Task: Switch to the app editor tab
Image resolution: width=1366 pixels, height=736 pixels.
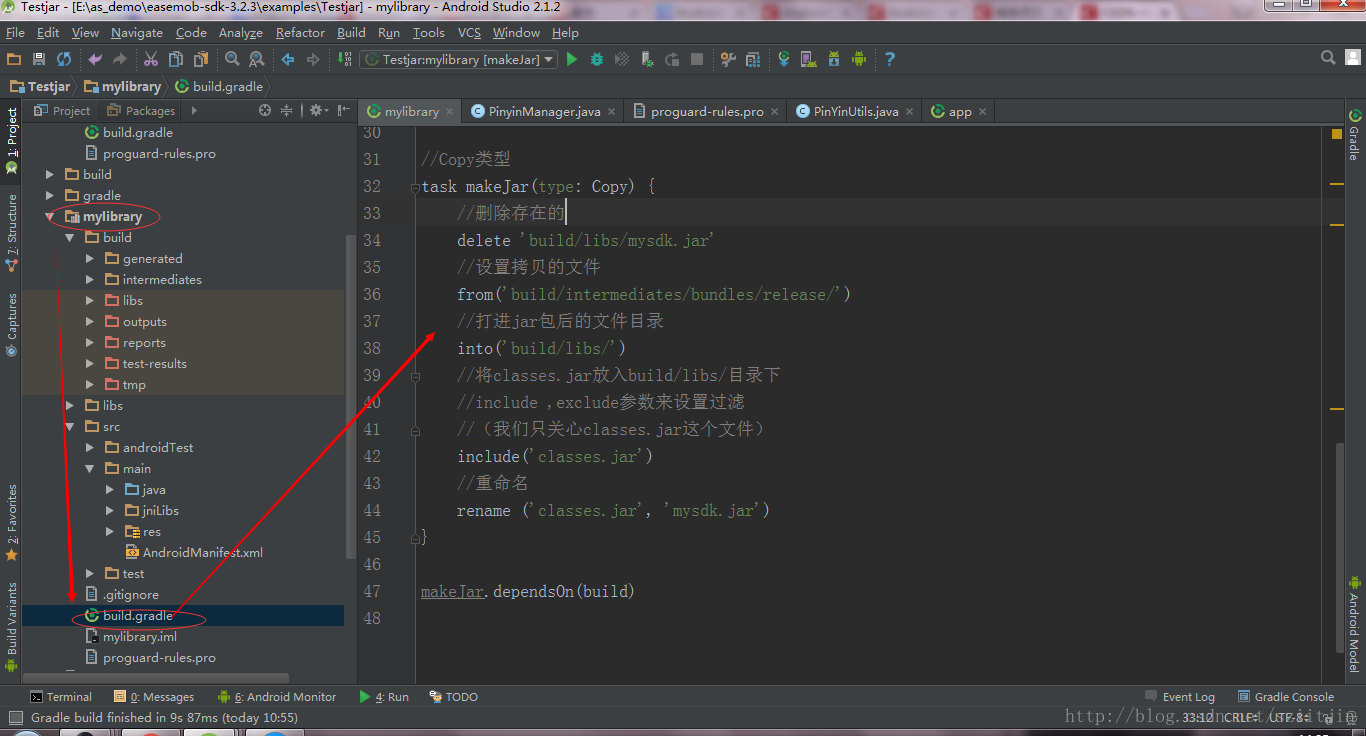Action: (959, 111)
